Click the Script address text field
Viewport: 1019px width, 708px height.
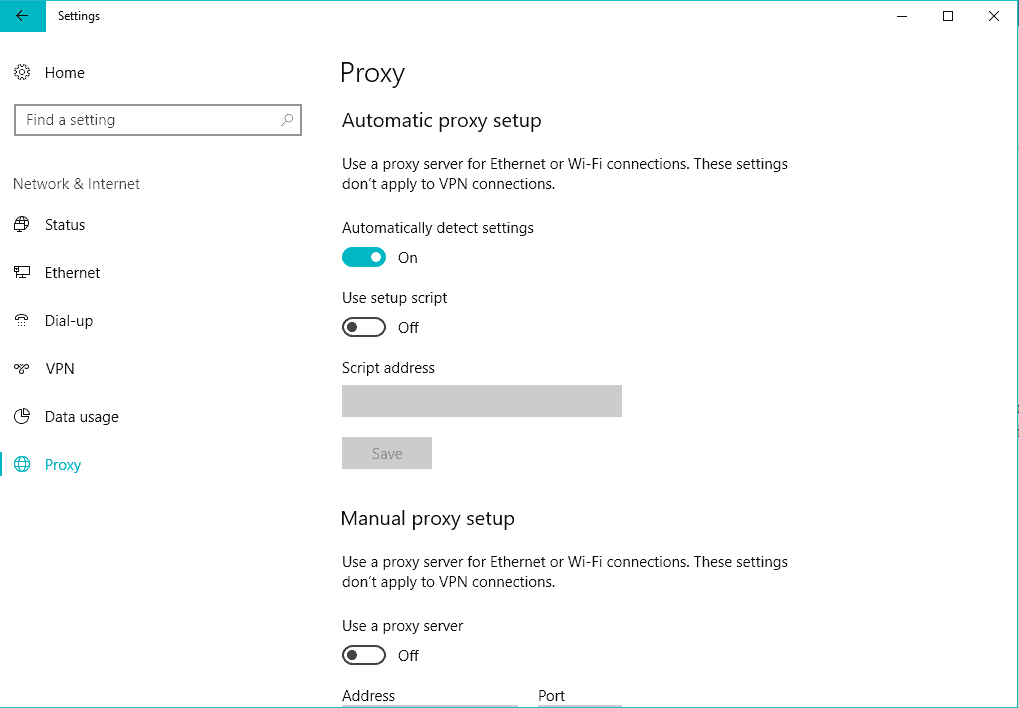481,401
